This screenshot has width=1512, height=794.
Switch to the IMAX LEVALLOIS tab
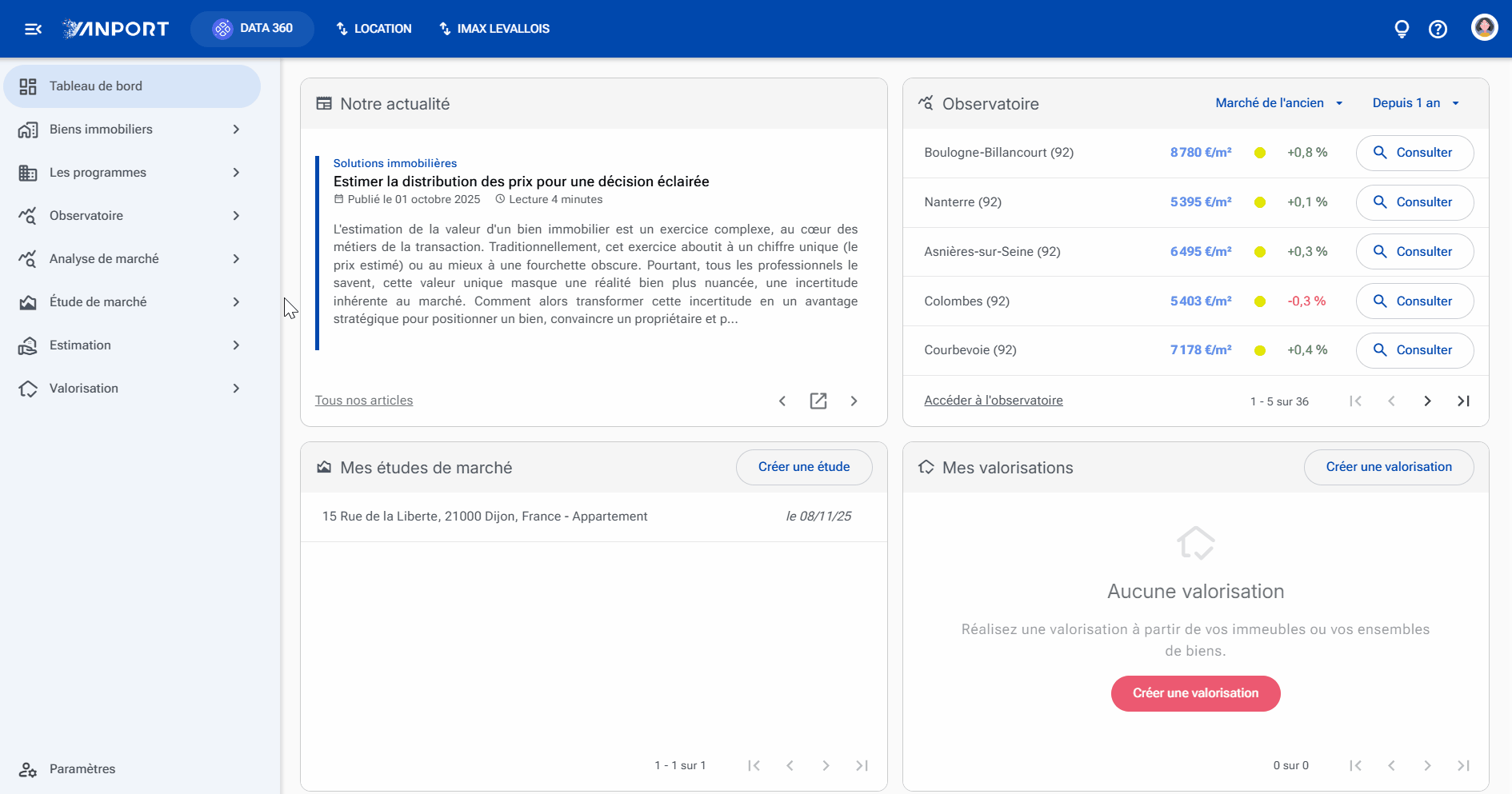[x=494, y=29]
